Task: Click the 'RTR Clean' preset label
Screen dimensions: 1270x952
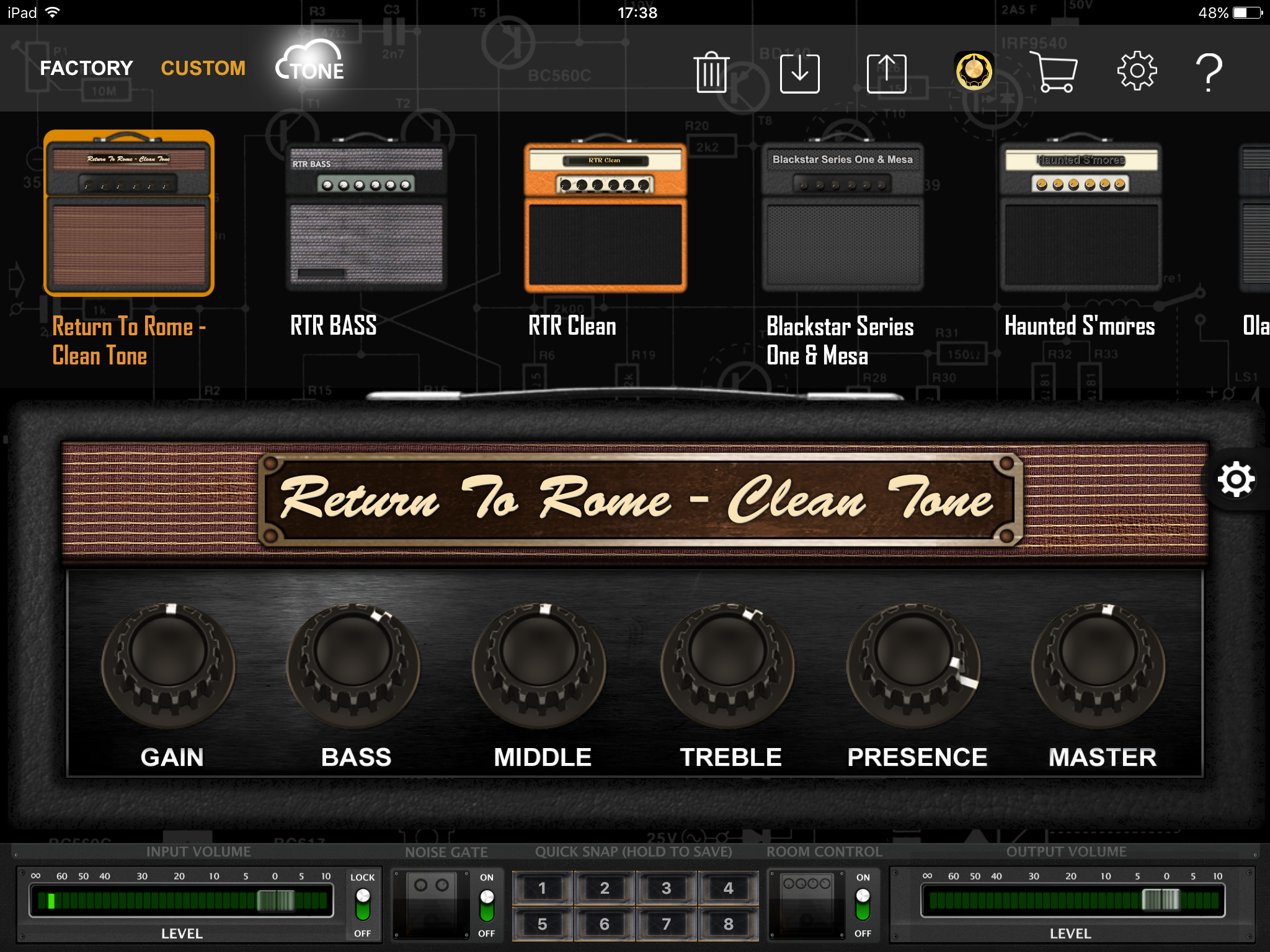Action: pos(572,326)
